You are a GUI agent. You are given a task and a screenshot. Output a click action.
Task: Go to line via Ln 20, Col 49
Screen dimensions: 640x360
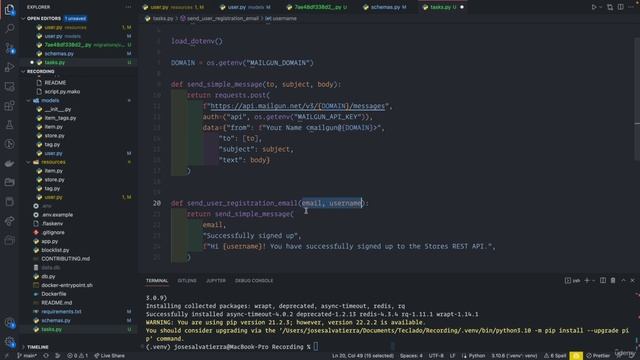coord(362,356)
